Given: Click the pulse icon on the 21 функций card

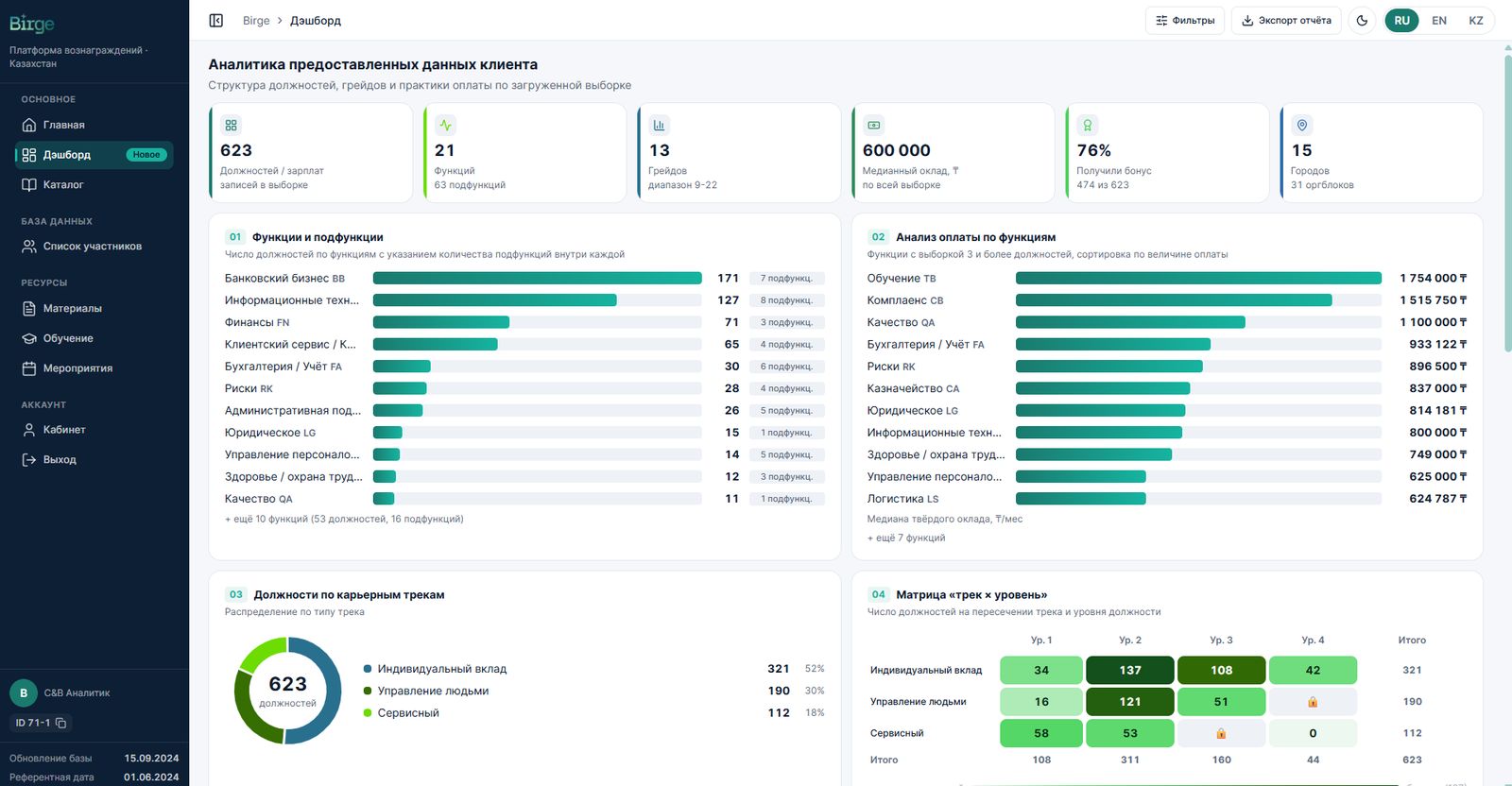Looking at the screenshot, I should tap(445, 125).
